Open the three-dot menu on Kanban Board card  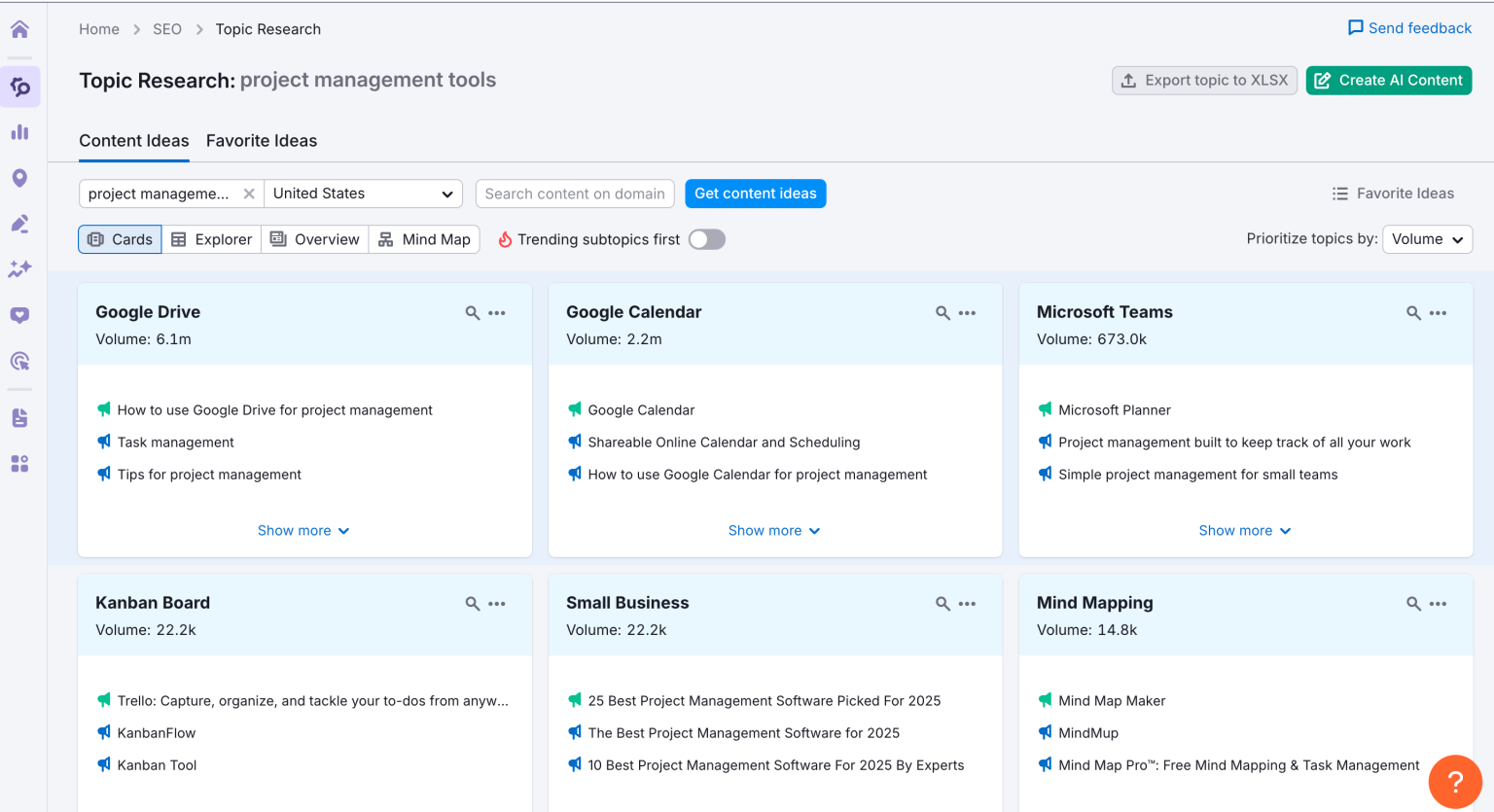pyautogui.click(x=497, y=604)
